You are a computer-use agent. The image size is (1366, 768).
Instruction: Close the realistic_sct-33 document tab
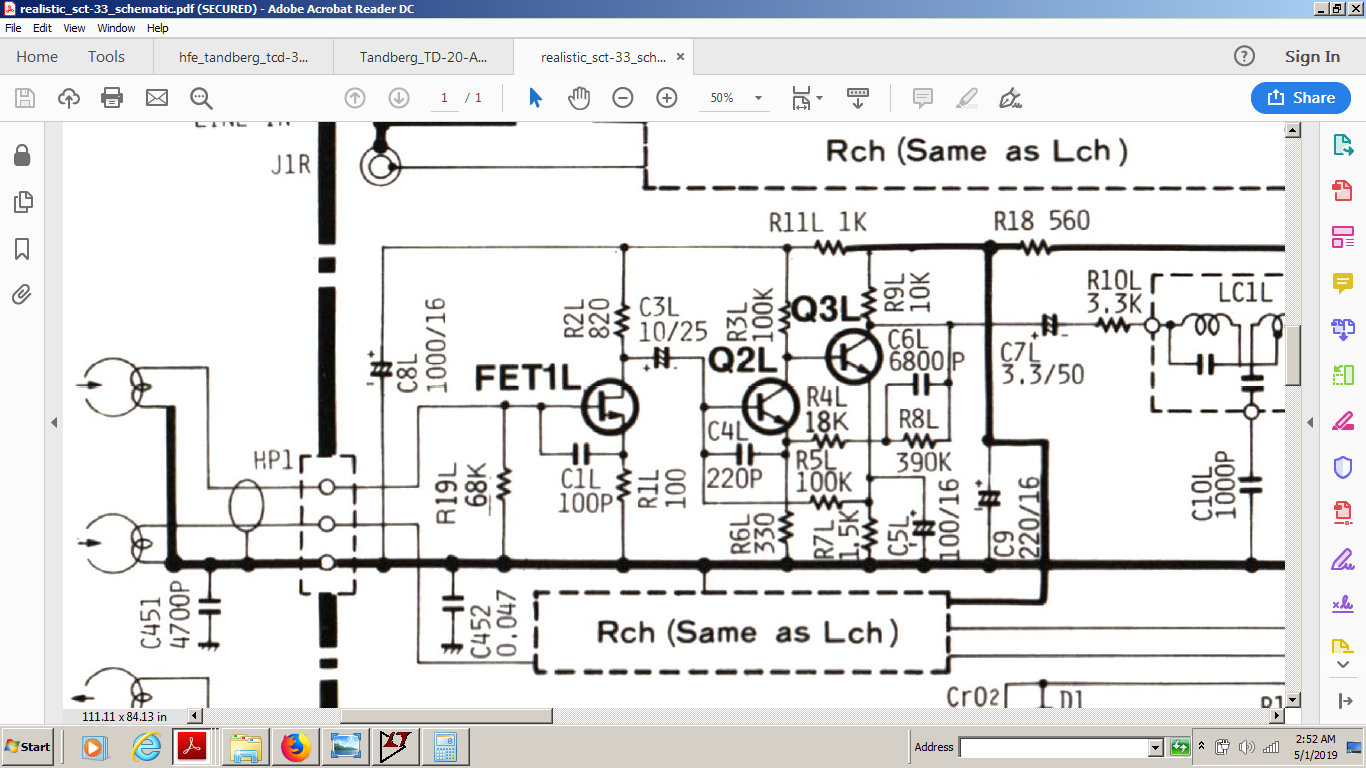[681, 57]
